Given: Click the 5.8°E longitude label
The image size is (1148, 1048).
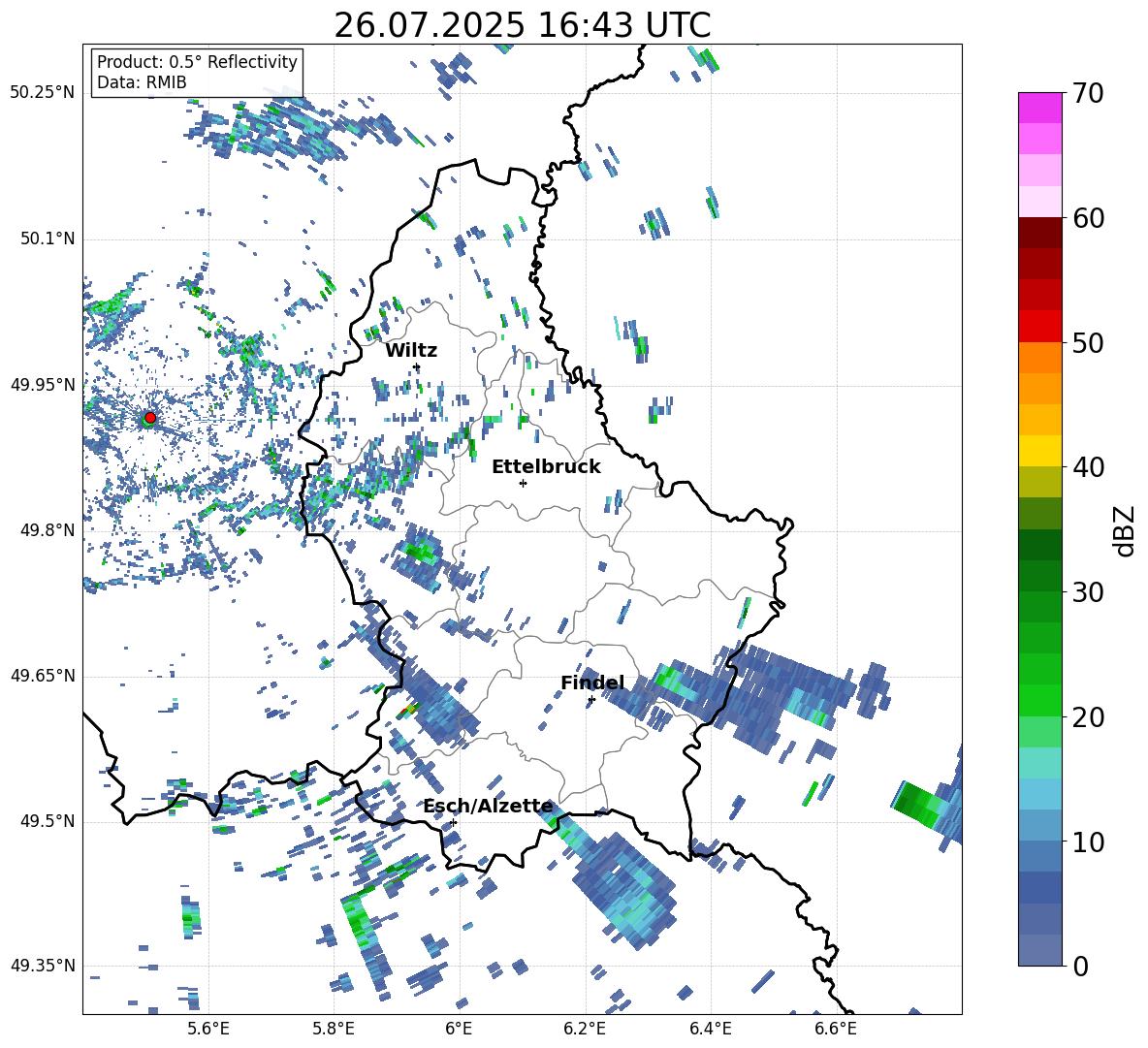Looking at the screenshot, I should 334,1029.
